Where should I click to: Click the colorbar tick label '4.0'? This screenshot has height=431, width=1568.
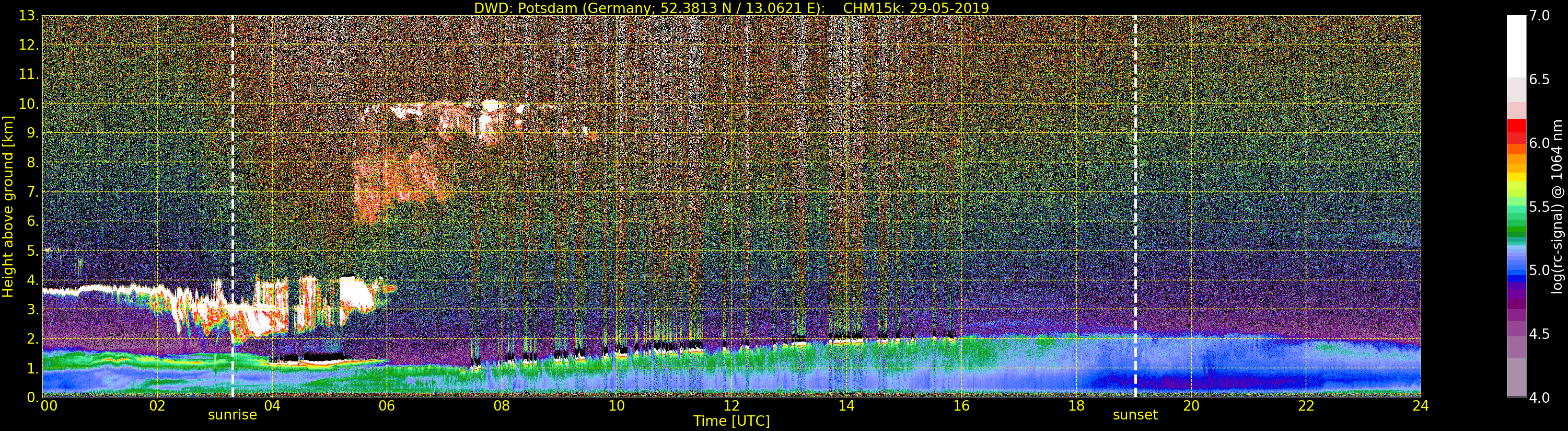coord(1540,398)
